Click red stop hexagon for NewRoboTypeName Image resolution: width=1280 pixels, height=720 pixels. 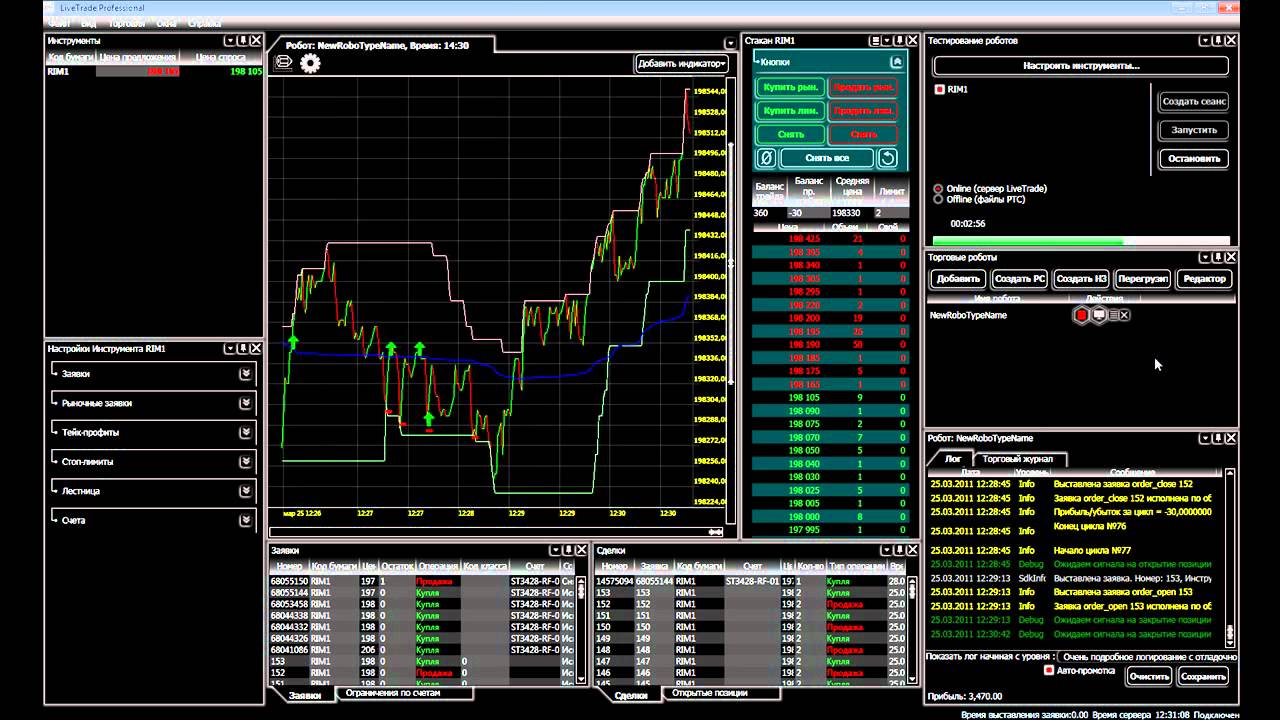(1081, 315)
